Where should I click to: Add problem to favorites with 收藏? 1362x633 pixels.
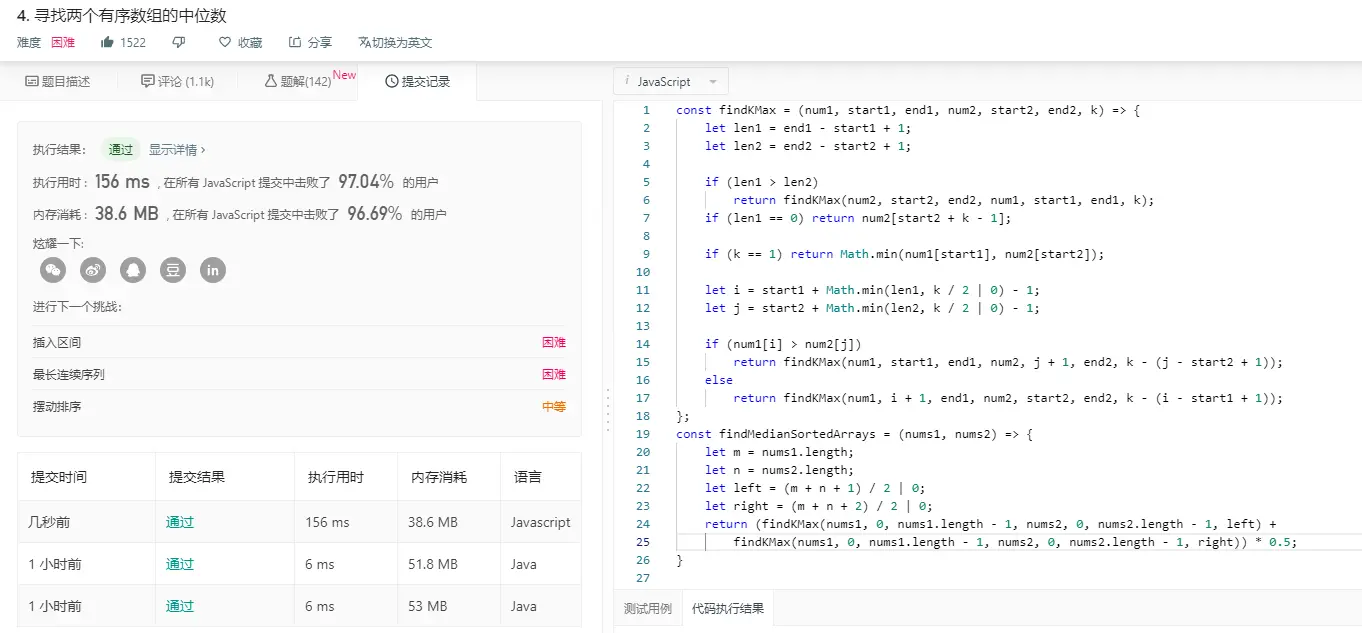coord(240,42)
